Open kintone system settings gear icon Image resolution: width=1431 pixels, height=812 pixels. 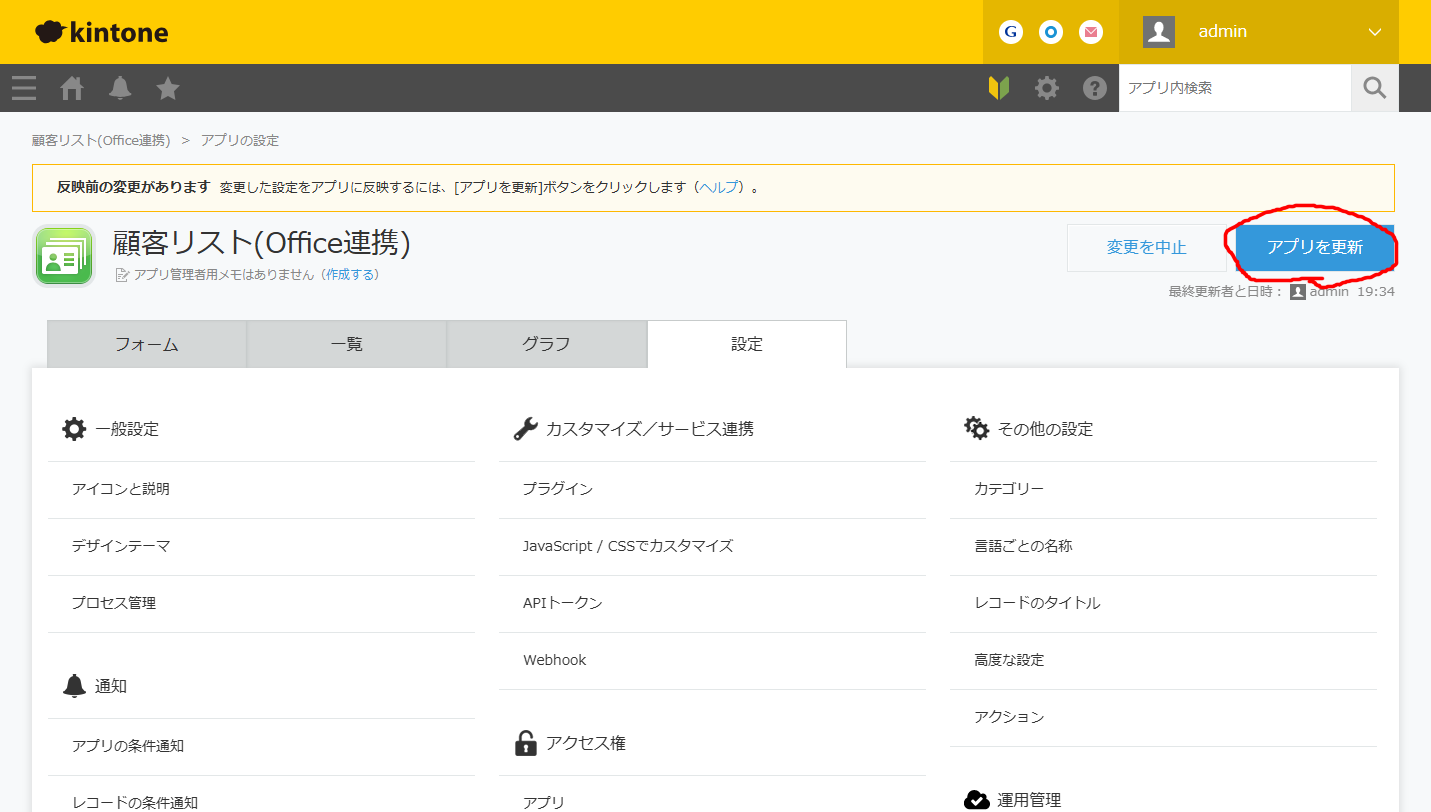[1046, 88]
